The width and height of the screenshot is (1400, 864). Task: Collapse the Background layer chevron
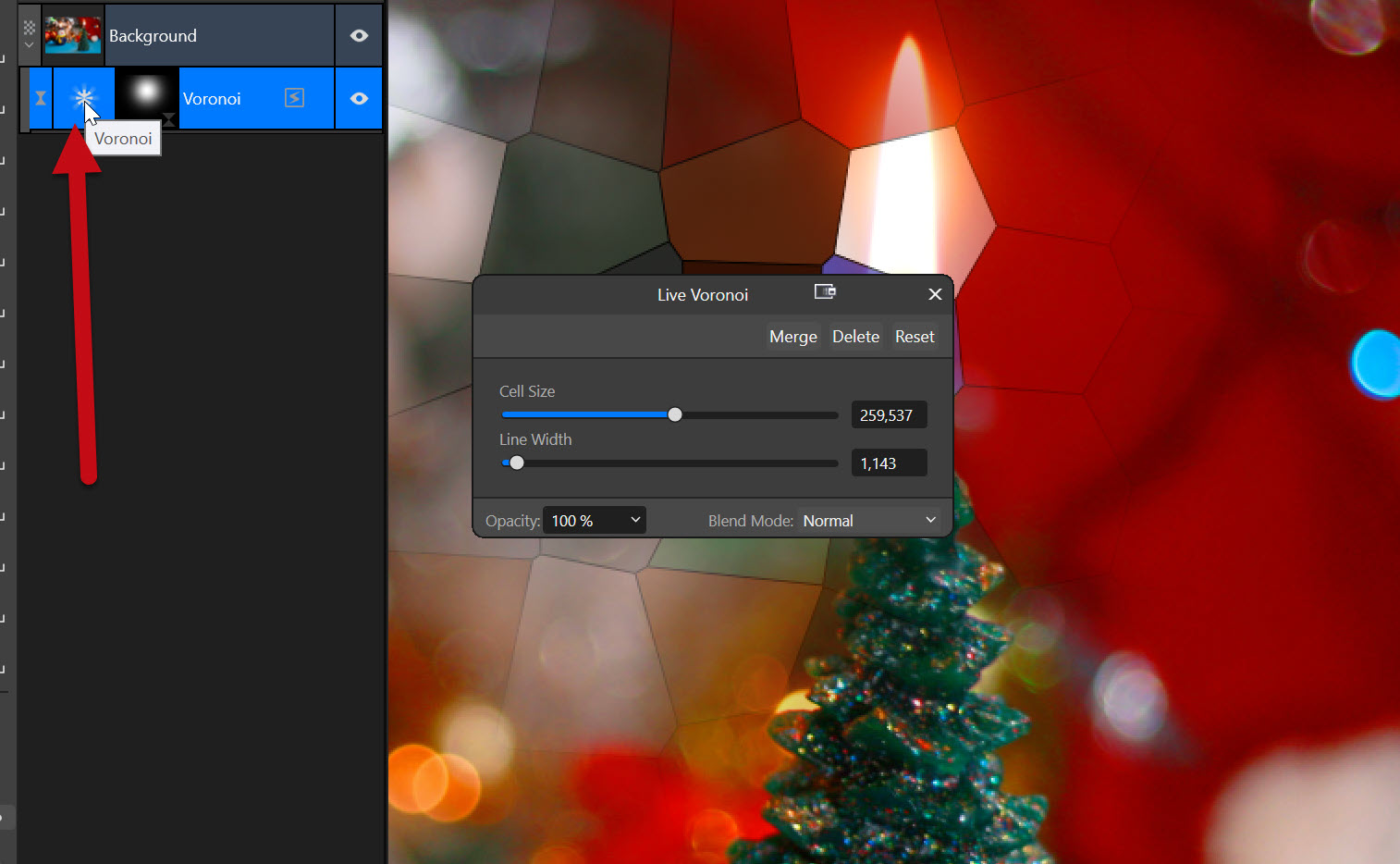tap(29, 45)
